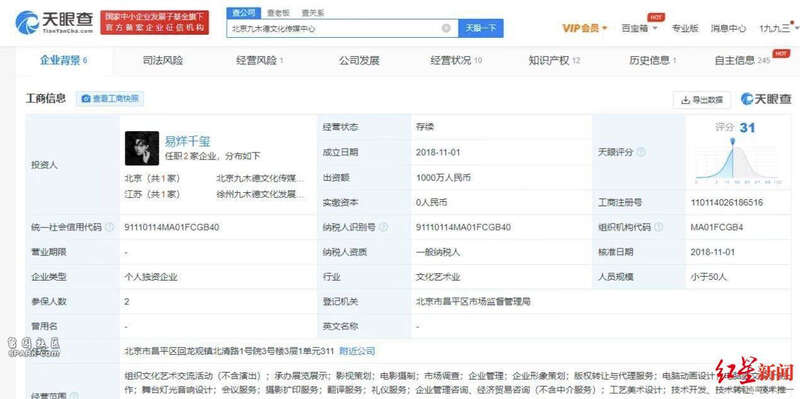
Task: Click the 天眼一下 search button
Action: pyautogui.click(x=481, y=29)
